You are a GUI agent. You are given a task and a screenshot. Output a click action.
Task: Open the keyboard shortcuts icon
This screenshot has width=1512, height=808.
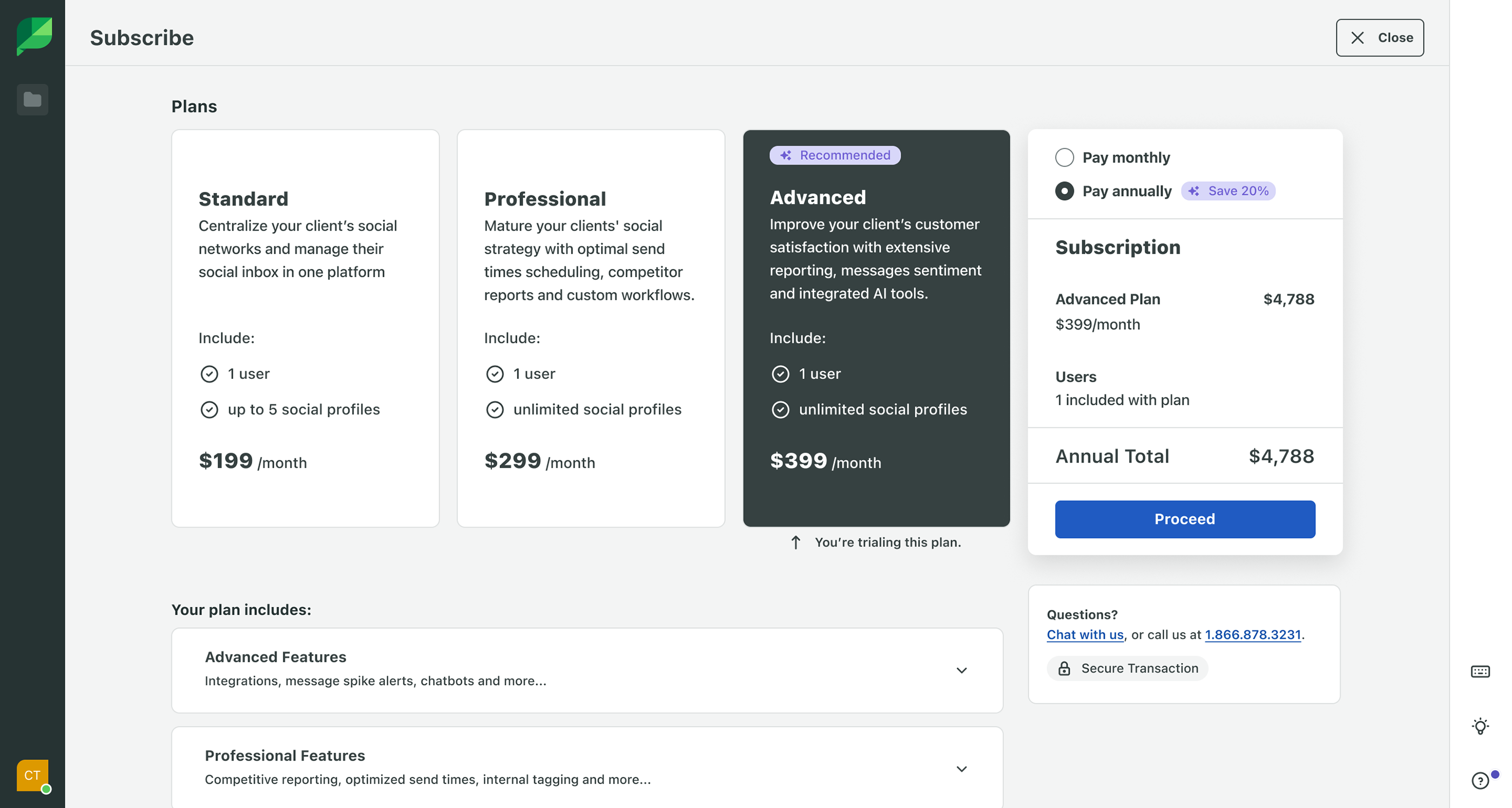pos(1480,671)
